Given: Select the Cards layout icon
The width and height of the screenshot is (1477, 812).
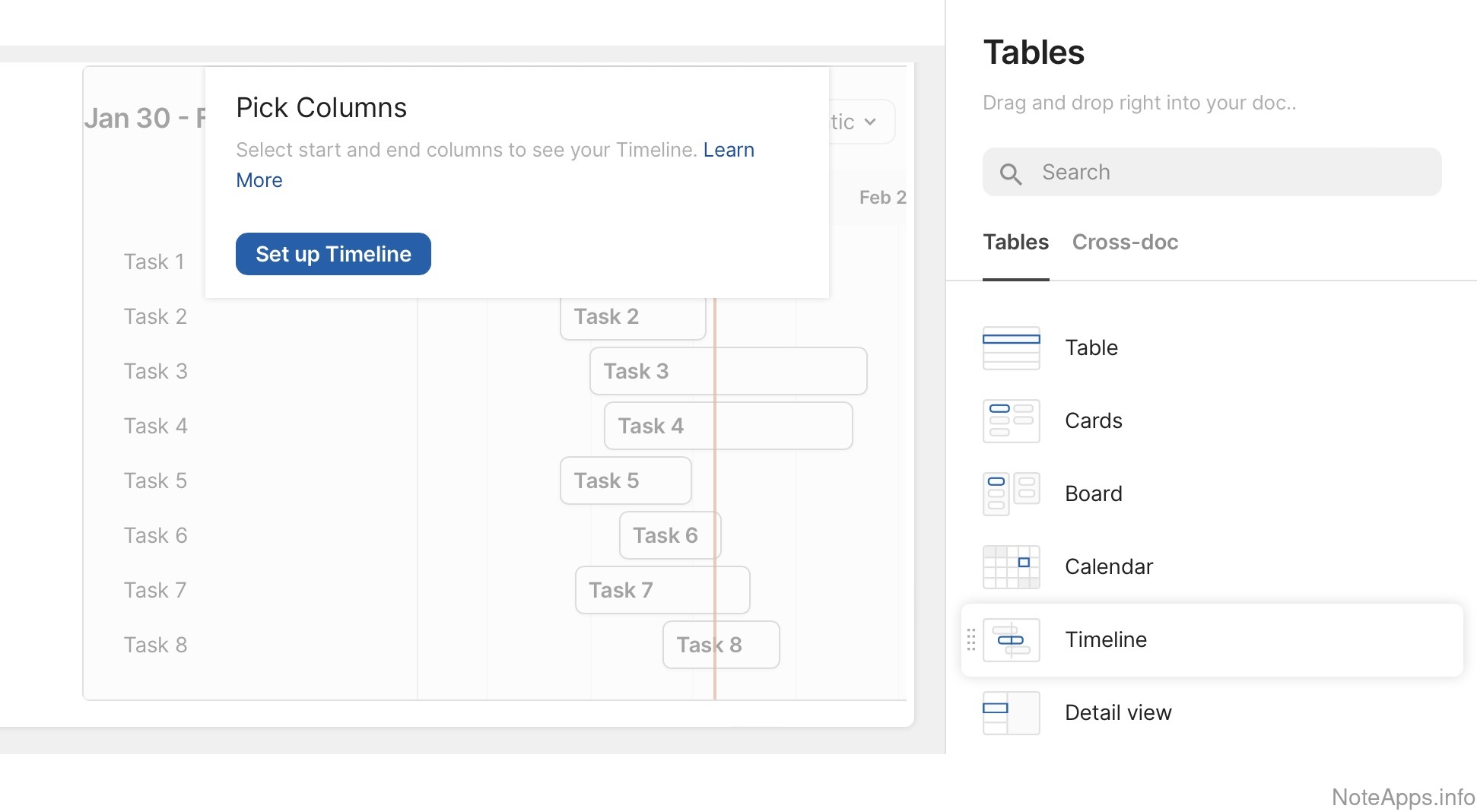Looking at the screenshot, I should [x=1011, y=421].
